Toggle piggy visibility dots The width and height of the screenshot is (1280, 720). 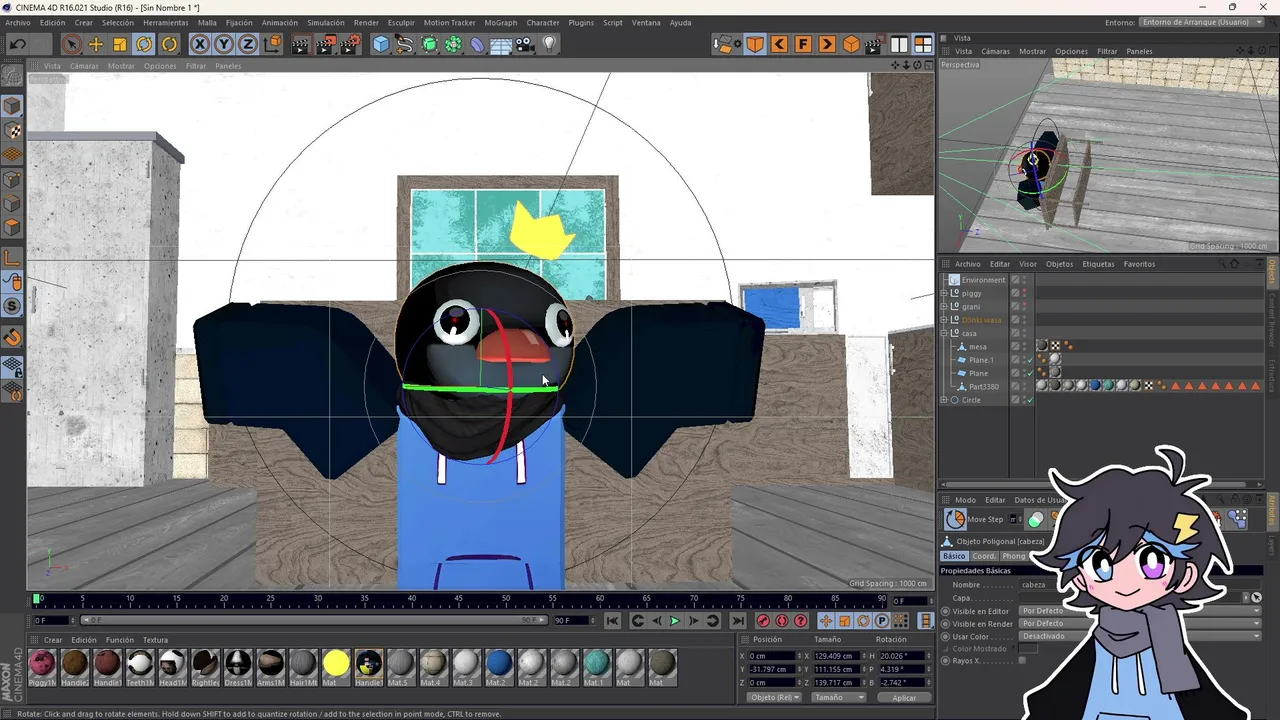click(1024, 293)
